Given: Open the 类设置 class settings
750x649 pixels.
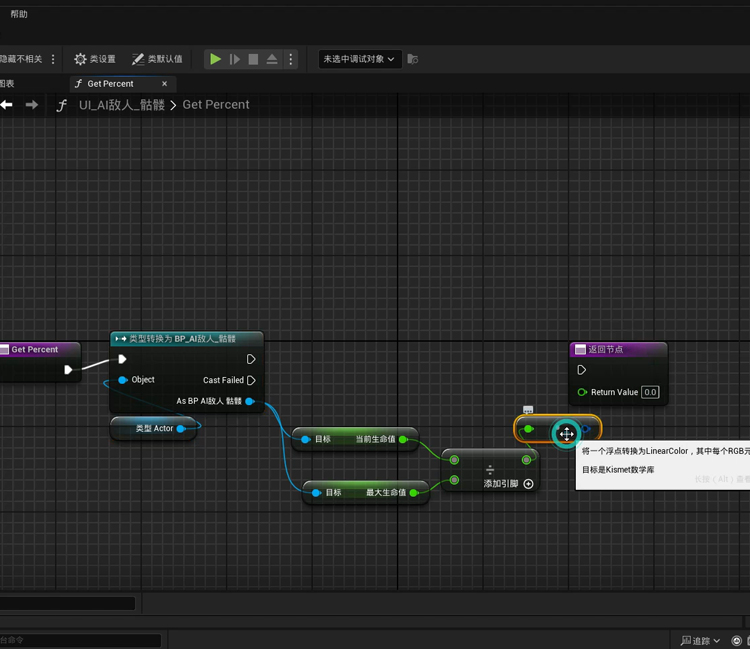Looking at the screenshot, I should pos(95,60).
